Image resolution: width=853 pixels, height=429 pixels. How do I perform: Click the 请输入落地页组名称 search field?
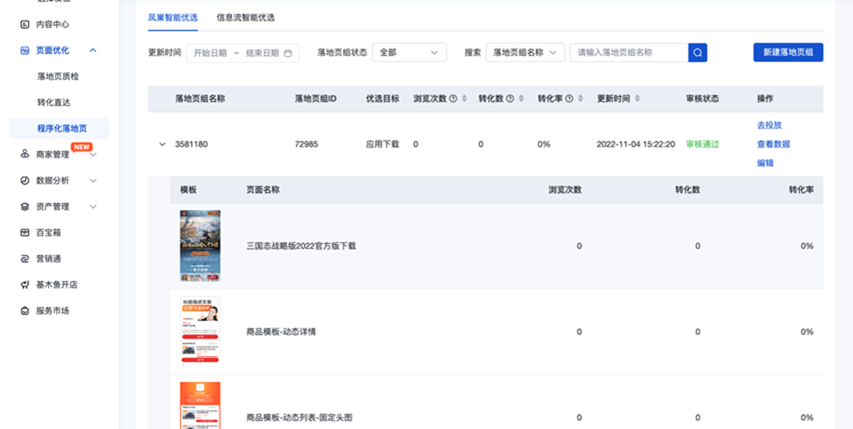click(x=628, y=53)
